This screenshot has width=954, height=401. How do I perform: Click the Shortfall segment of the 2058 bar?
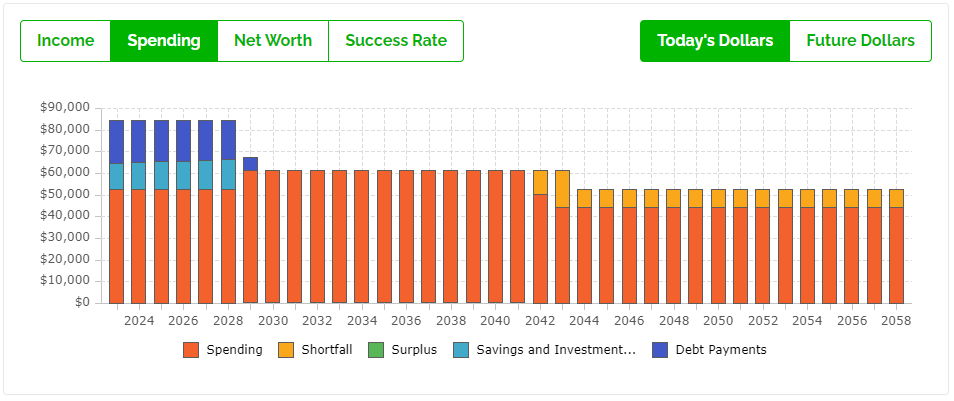(896, 198)
